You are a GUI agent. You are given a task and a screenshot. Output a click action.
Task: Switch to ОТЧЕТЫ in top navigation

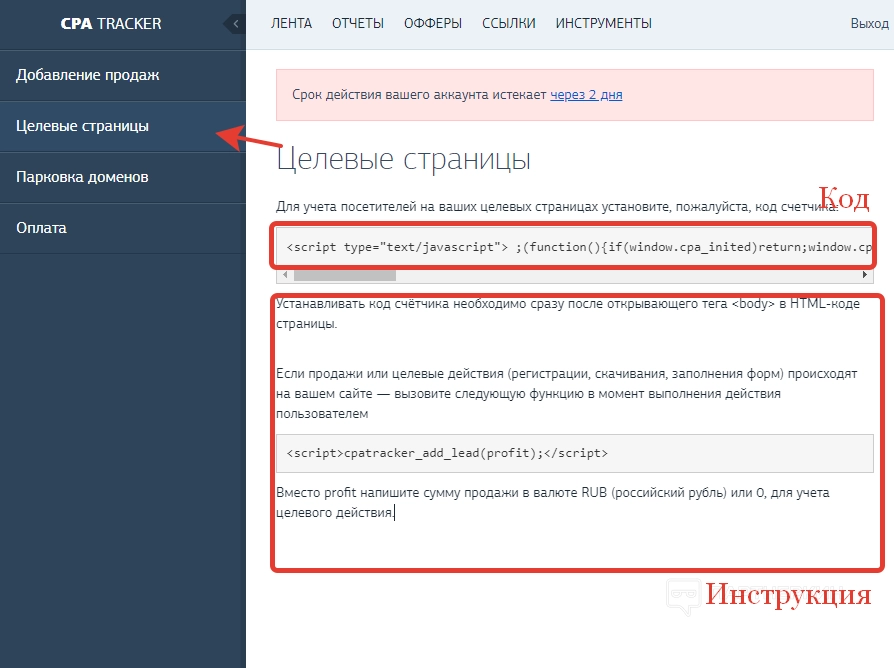pos(358,23)
